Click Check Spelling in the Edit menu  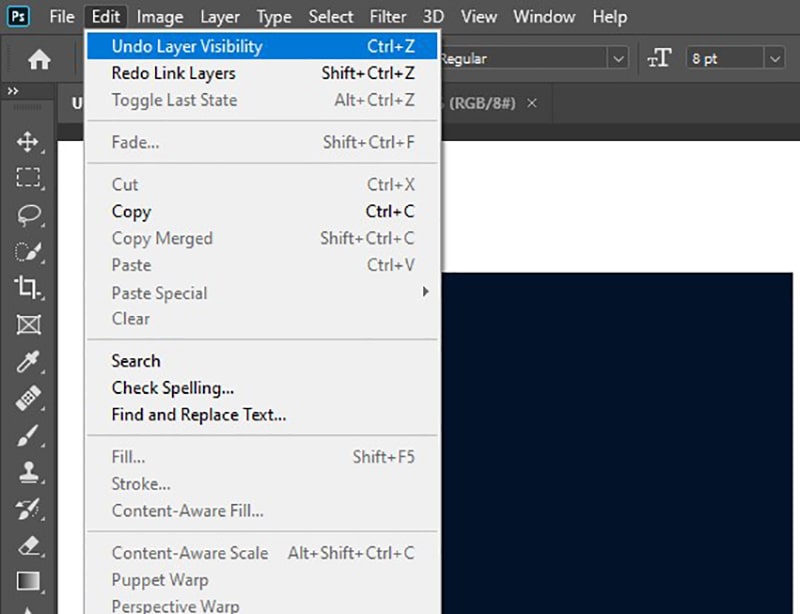(172, 388)
